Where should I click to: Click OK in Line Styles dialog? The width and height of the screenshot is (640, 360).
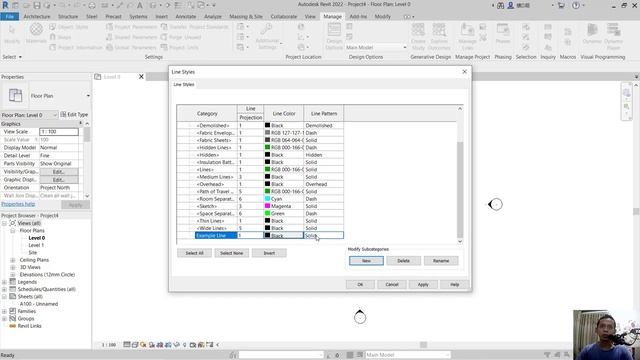click(x=360, y=284)
